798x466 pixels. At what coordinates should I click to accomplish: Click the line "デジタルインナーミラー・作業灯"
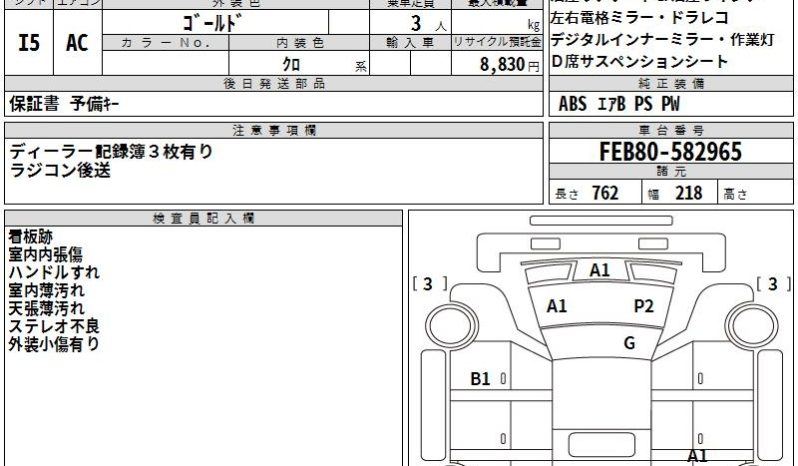coord(663,40)
